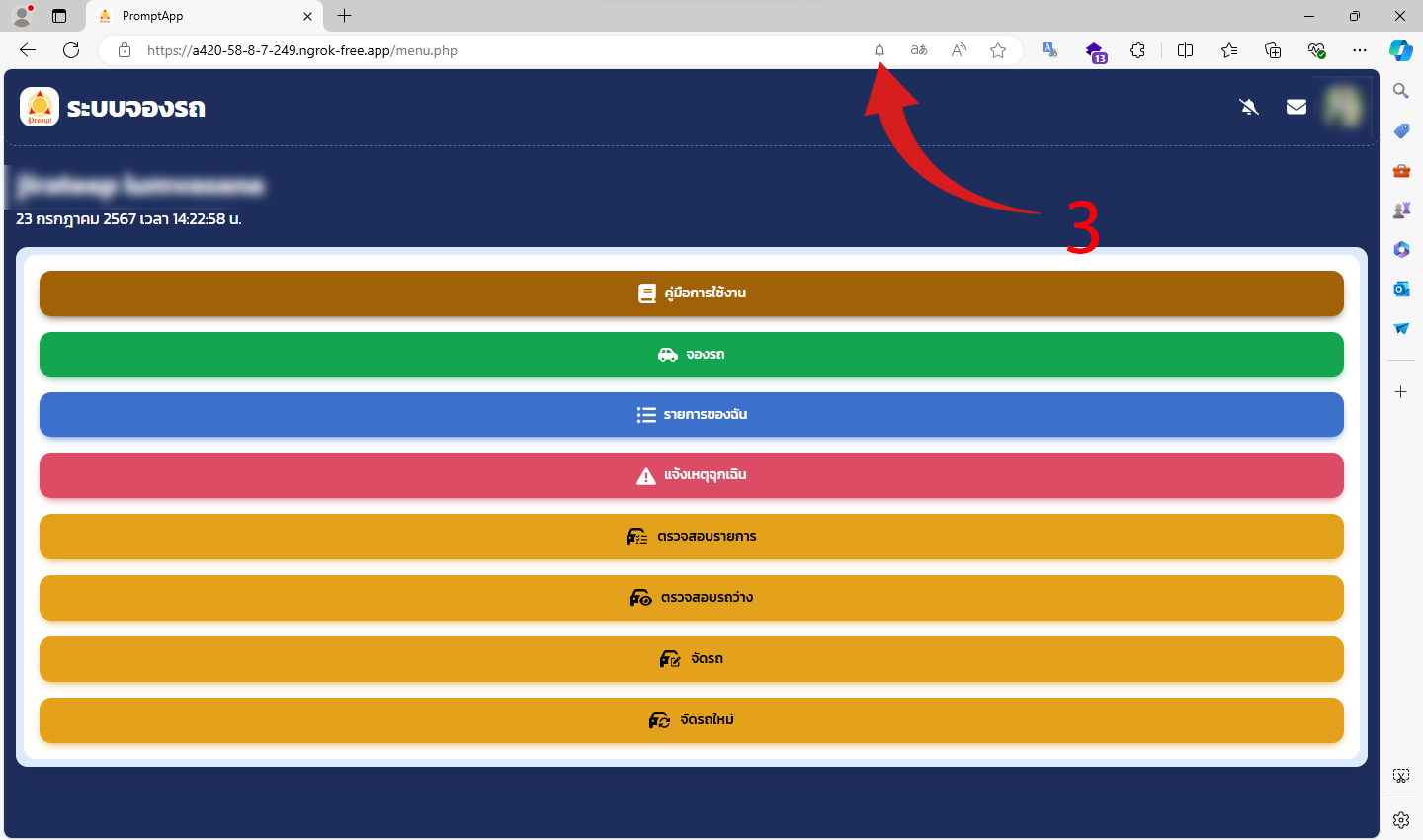Screen dimensions: 1423x840
Task: Open คู่มือการใช้งาน user manual button
Action: point(692,294)
